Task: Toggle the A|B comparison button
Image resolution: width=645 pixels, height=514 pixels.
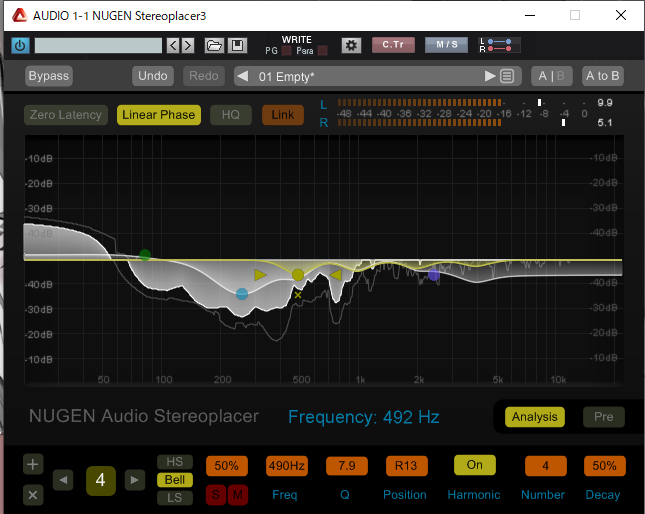Action: [551, 76]
